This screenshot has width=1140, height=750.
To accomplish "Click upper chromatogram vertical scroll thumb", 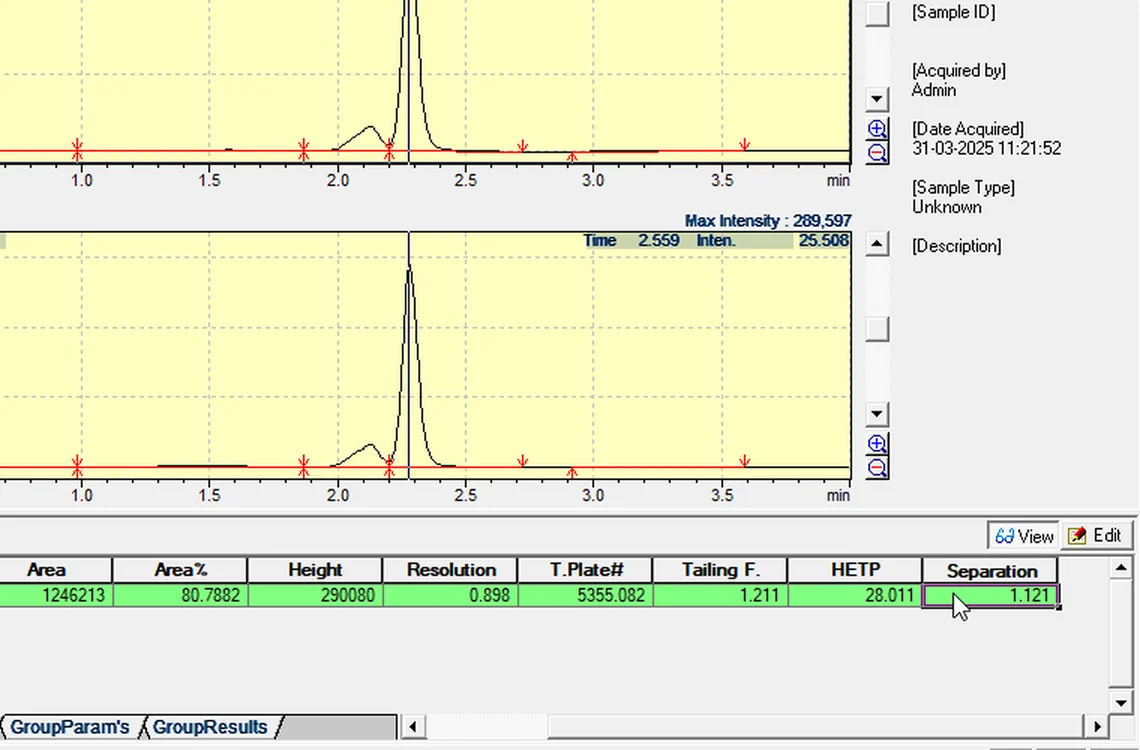I will 877,13.
